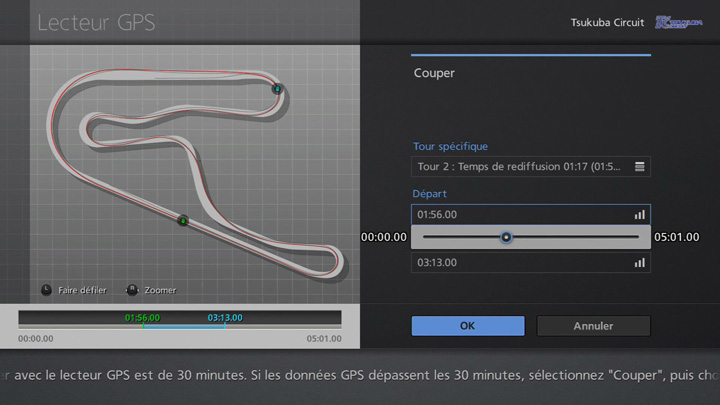Click the bars icon in the 03:13.00 field
The height and width of the screenshot is (405, 720).
(639, 263)
